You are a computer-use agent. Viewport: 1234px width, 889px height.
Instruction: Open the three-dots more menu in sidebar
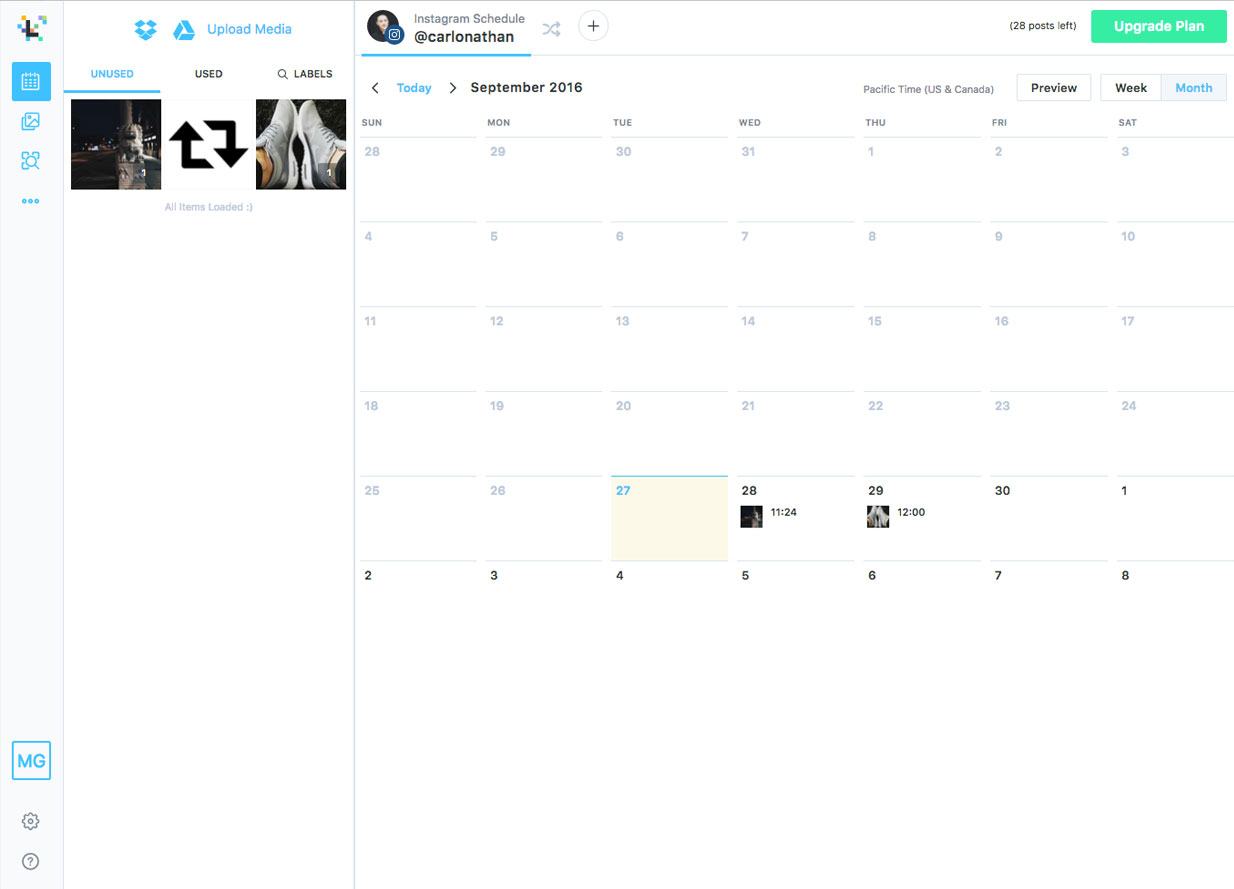31,201
